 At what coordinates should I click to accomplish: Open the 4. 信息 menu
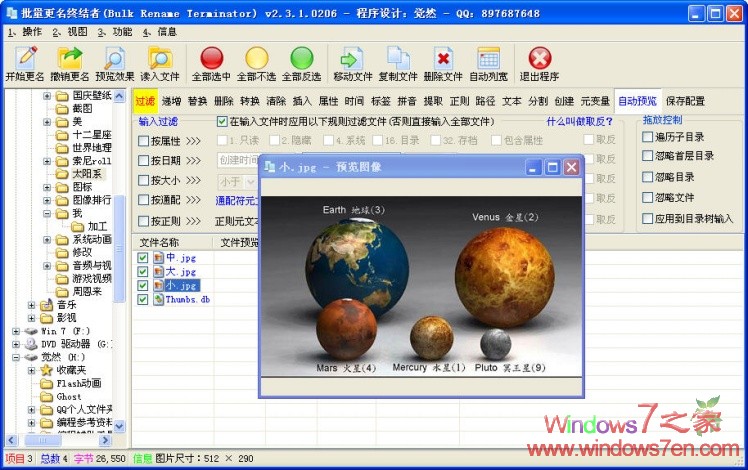point(160,32)
